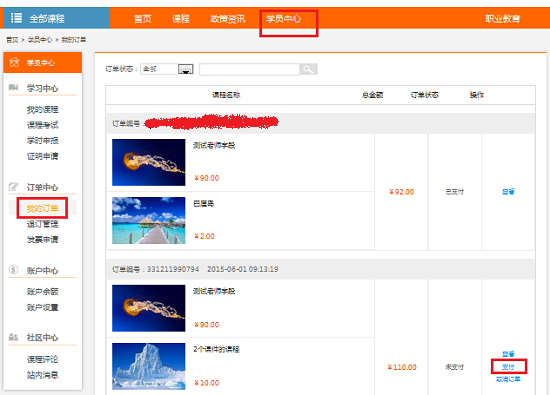The width and height of the screenshot is (550, 395).
Task: Go to 课程 in top navigation
Action: coord(181,18)
